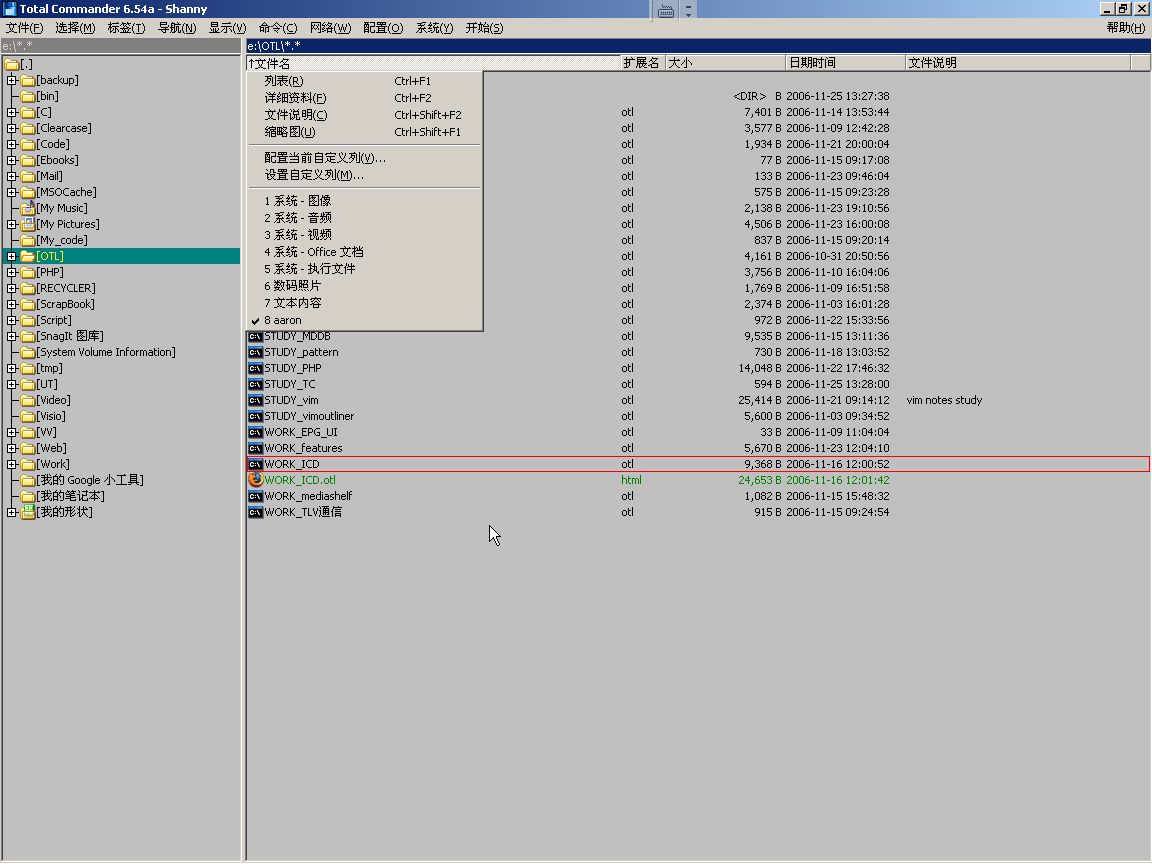Screen dimensions: 1152x864
Task: Sort by 文件名 column header
Action: click(x=433, y=63)
